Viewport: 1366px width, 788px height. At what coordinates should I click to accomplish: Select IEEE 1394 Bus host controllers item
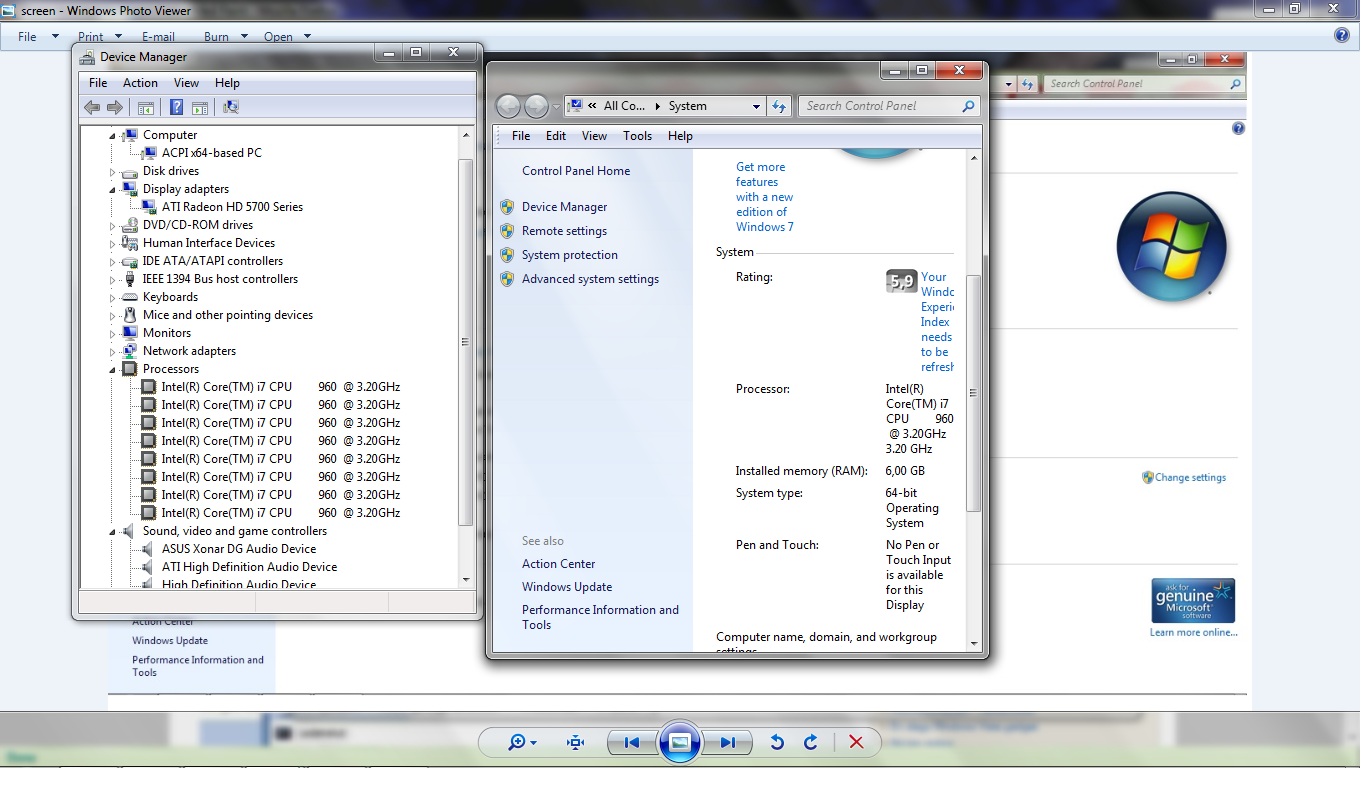point(220,279)
